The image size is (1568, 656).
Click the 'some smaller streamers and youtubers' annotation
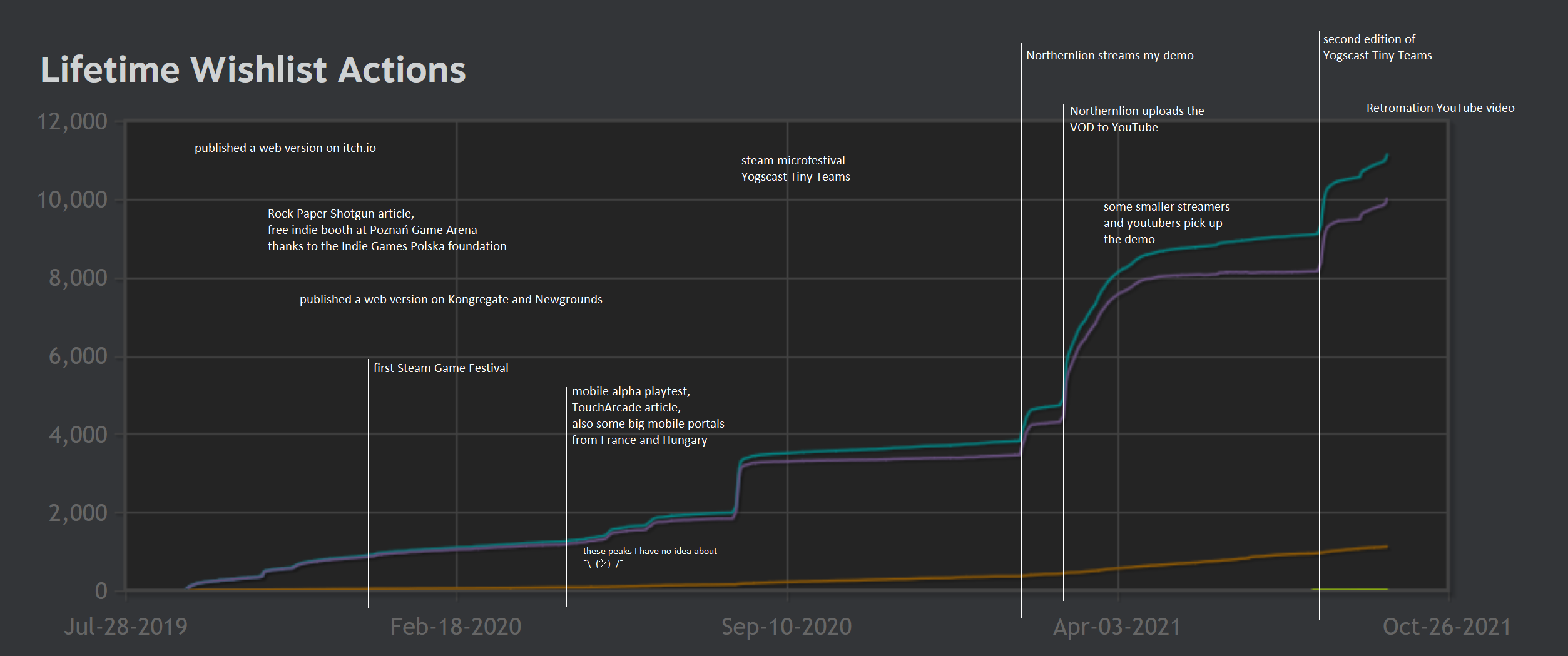1166,223
